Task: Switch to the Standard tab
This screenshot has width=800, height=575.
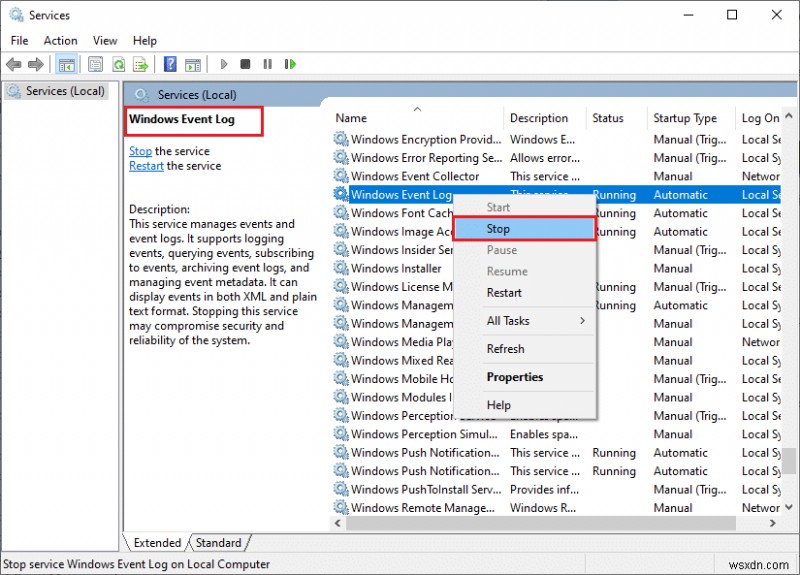Action: tap(218, 543)
